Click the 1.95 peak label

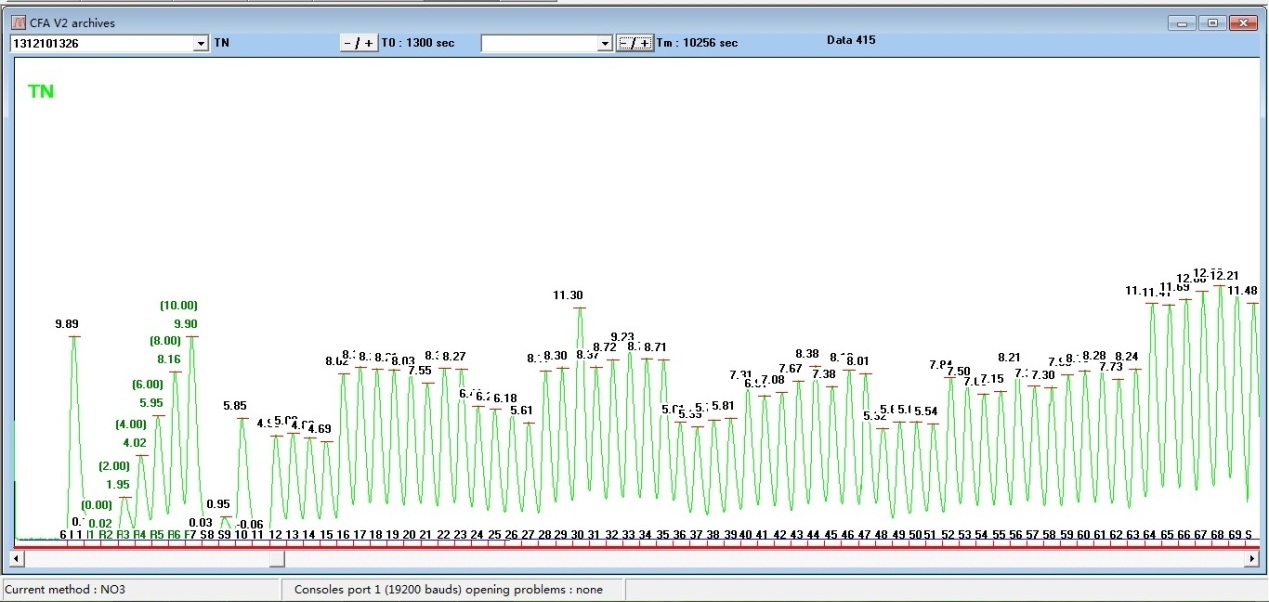(x=117, y=485)
